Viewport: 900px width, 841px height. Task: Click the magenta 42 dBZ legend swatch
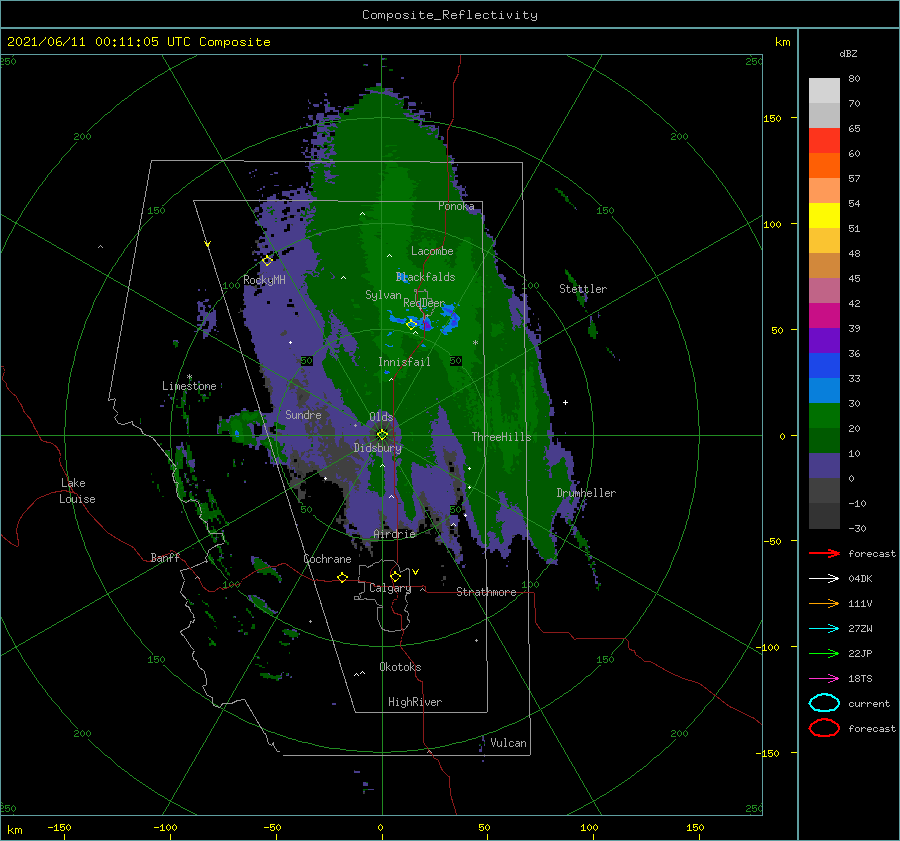click(x=824, y=316)
